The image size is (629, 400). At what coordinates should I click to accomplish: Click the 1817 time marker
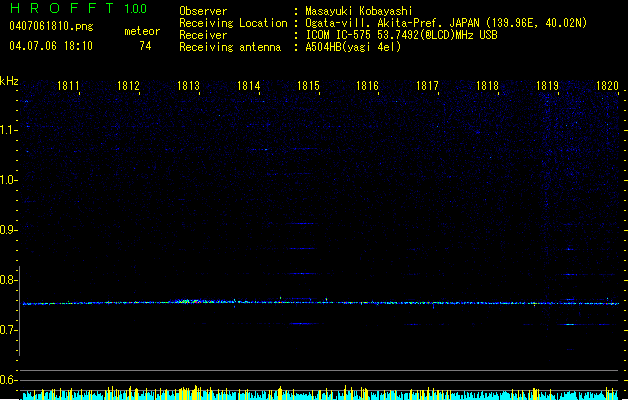[427, 86]
